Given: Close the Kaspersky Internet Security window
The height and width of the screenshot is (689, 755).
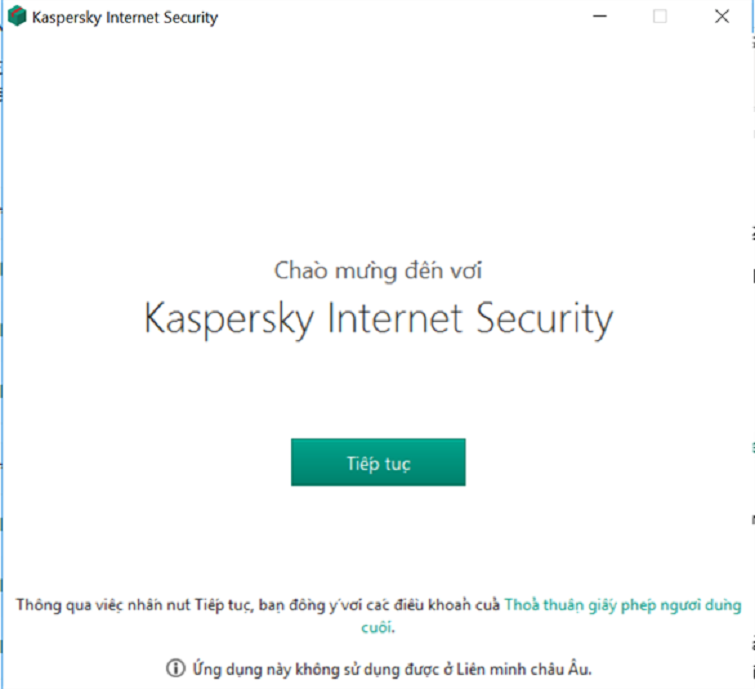Looking at the screenshot, I should [722, 17].
